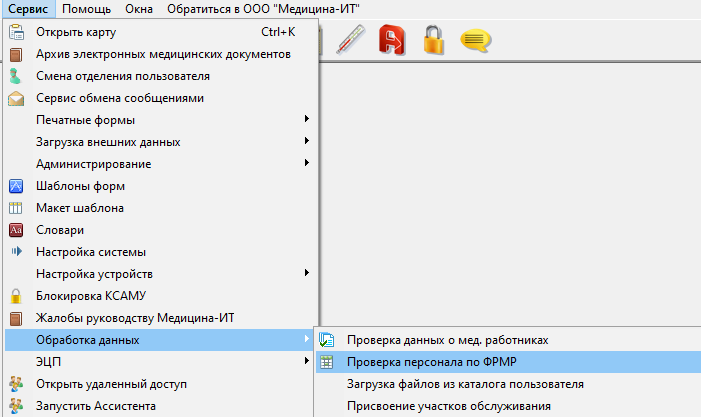The height and width of the screenshot is (417, 701).
Task: Choose Загрузка файлов из каталога пользователя
Action: pyautogui.click(x=465, y=384)
